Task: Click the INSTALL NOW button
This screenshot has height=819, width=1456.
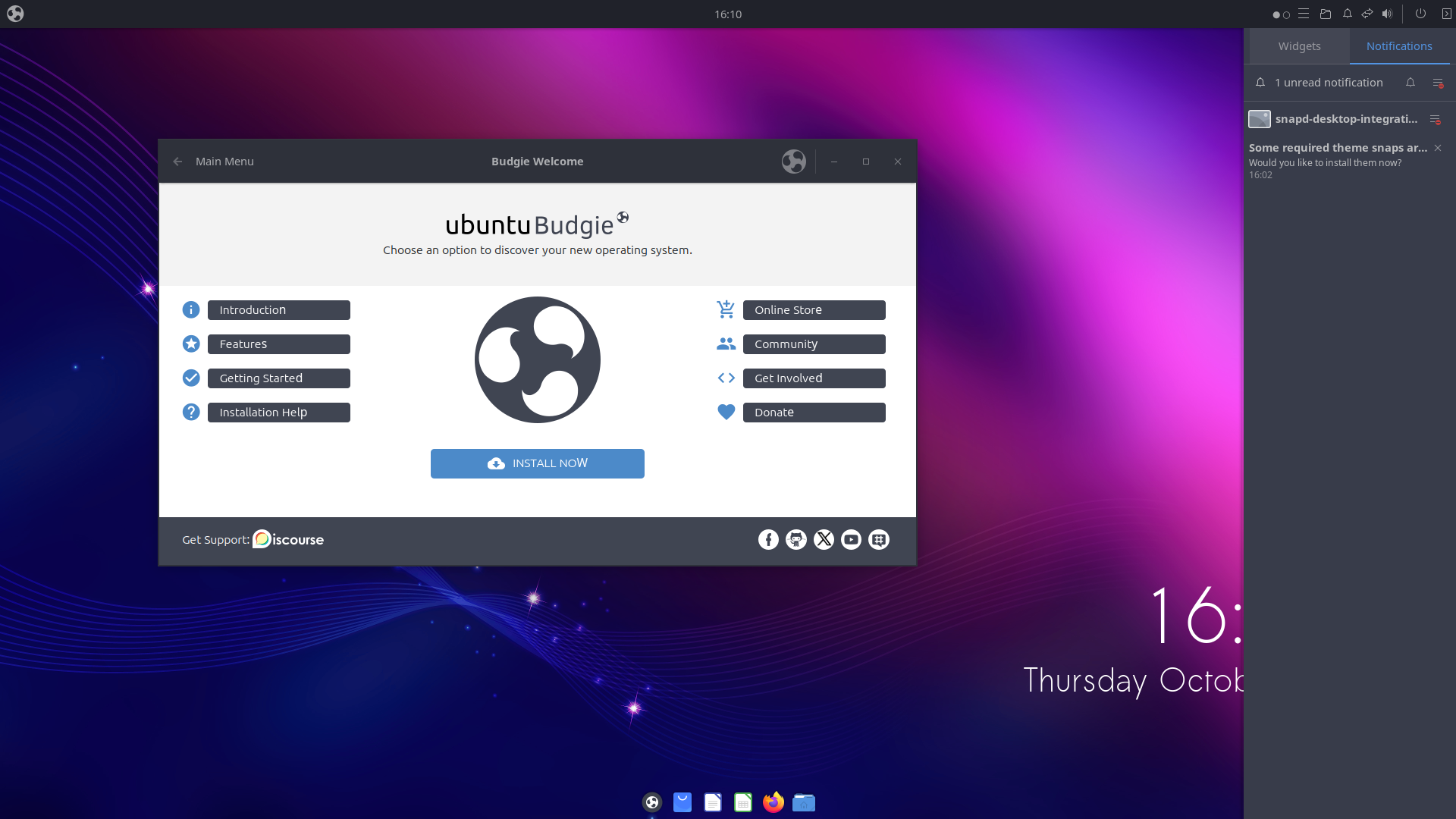Action: pos(538,463)
